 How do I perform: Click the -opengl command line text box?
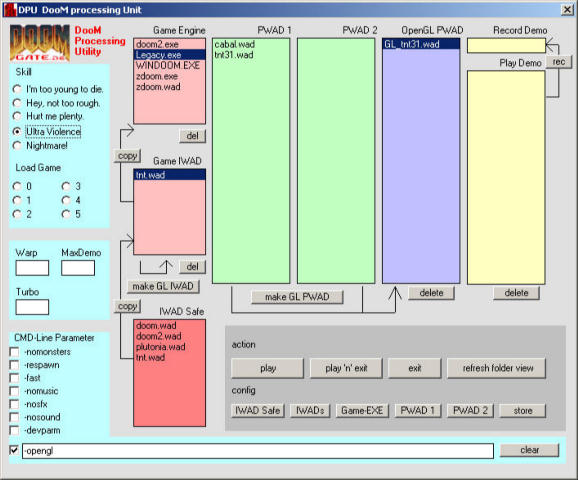[x=258, y=451]
